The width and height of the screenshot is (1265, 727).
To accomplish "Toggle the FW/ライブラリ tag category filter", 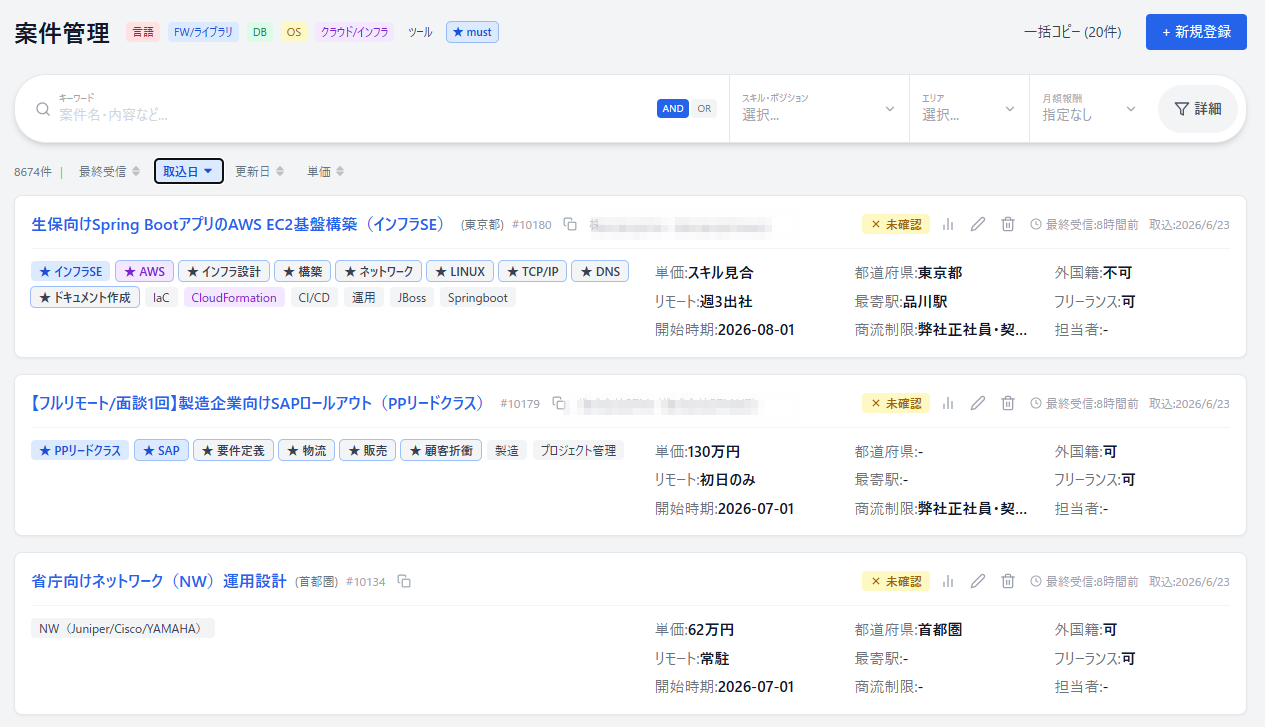I will click(203, 32).
